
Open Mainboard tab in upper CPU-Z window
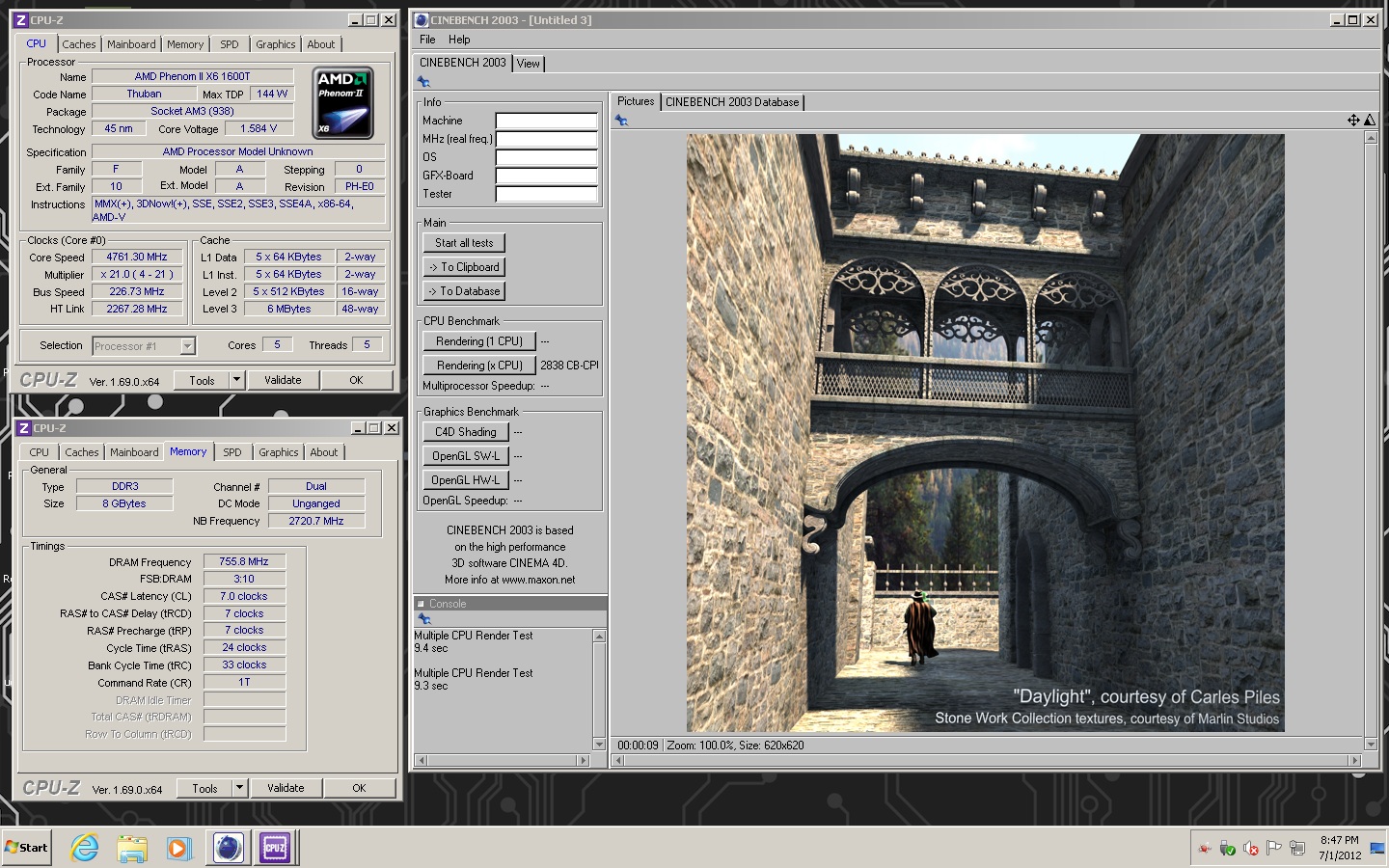point(131,44)
